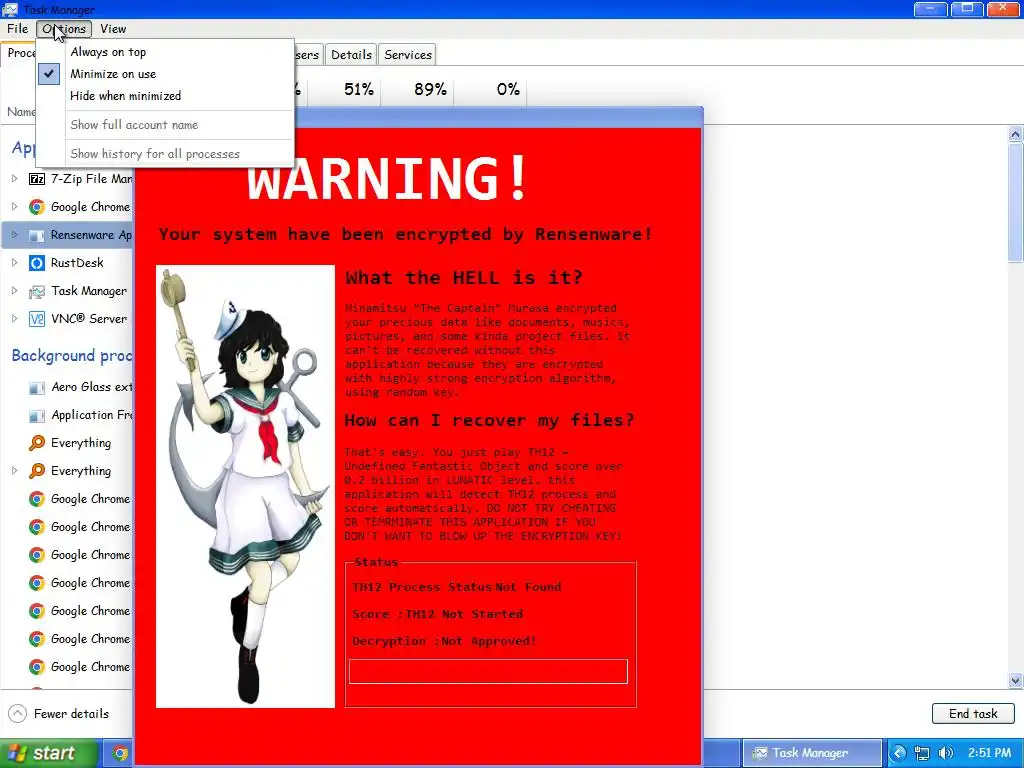The width and height of the screenshot is (1024, 768).
Task: Click the Task Manager process icon
Action: pos(37,291)
